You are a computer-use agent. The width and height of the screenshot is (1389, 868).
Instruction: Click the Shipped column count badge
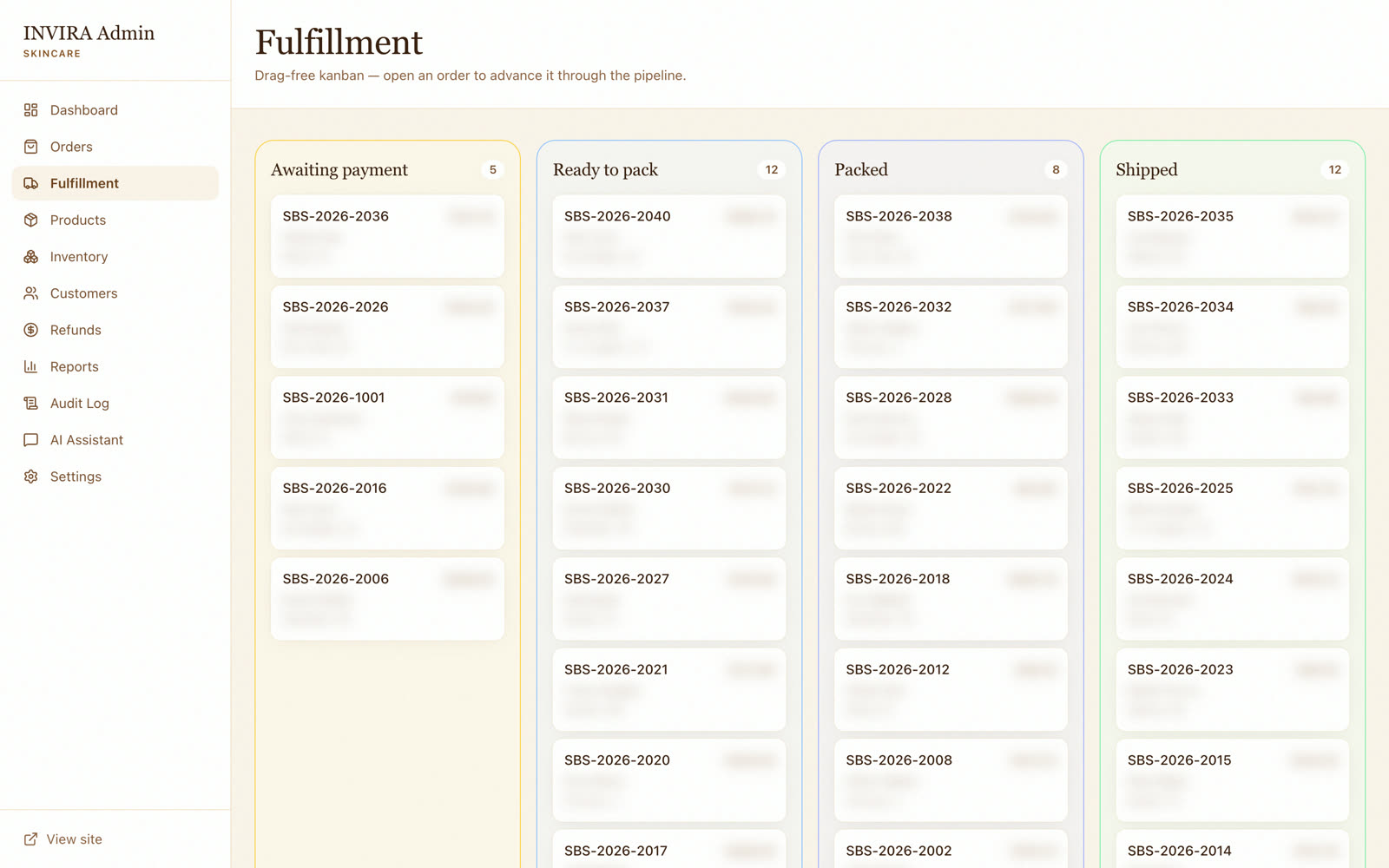tap(1335, 170)
